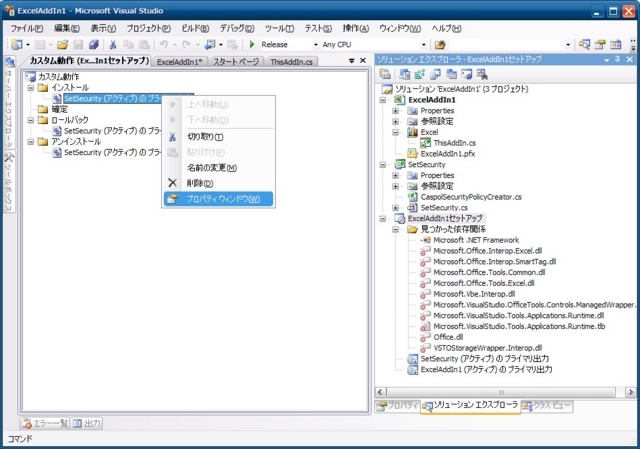Open the ツール menu

pyautogui.click(x=279, y=28)
